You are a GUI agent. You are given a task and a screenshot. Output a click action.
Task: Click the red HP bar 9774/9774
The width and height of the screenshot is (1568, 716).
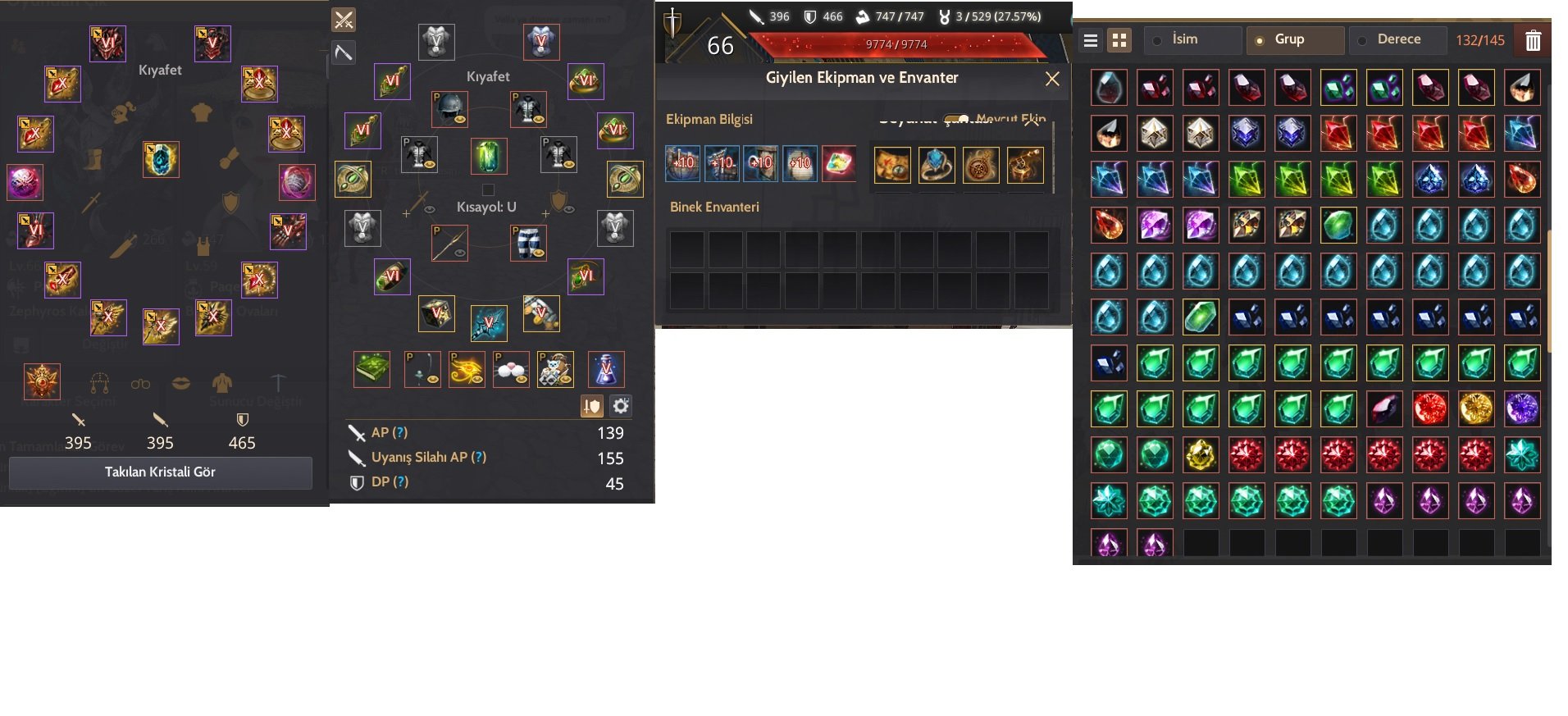click(896, 45)
